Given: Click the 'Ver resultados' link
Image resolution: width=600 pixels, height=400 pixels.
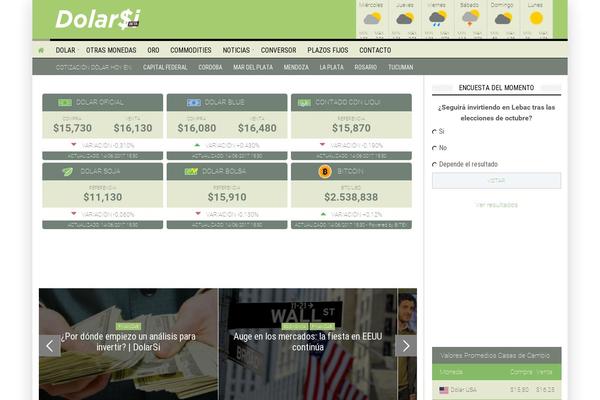Looking at the screenshot, I should click(496, 205).
